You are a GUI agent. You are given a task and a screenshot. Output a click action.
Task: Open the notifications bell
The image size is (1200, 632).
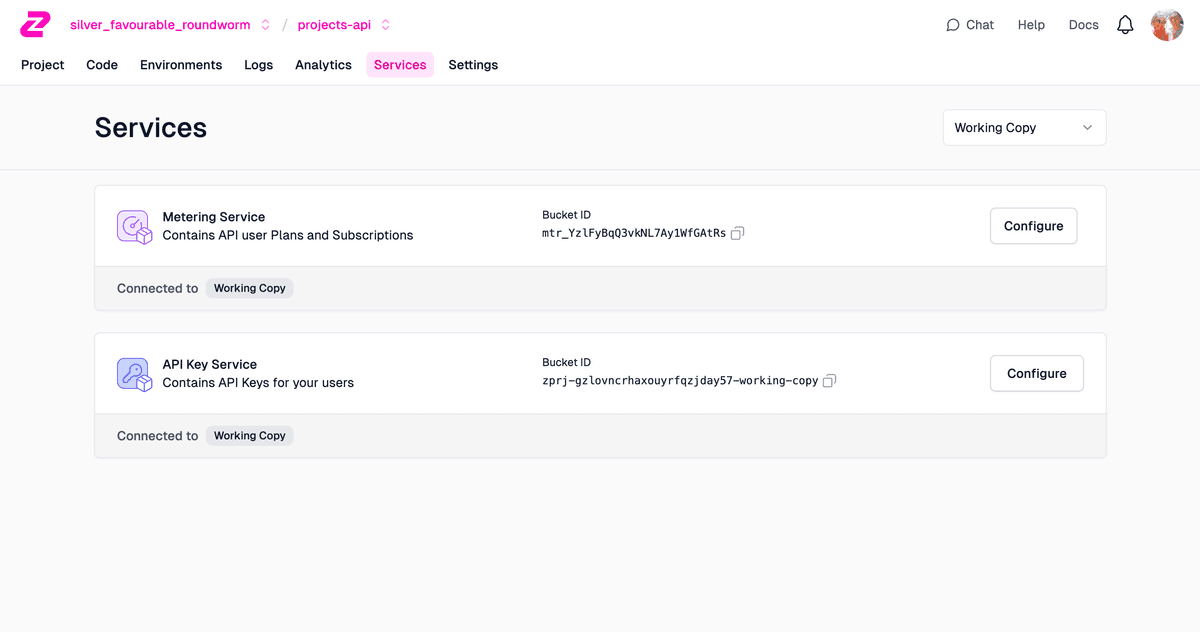[x=1125, y=25]
